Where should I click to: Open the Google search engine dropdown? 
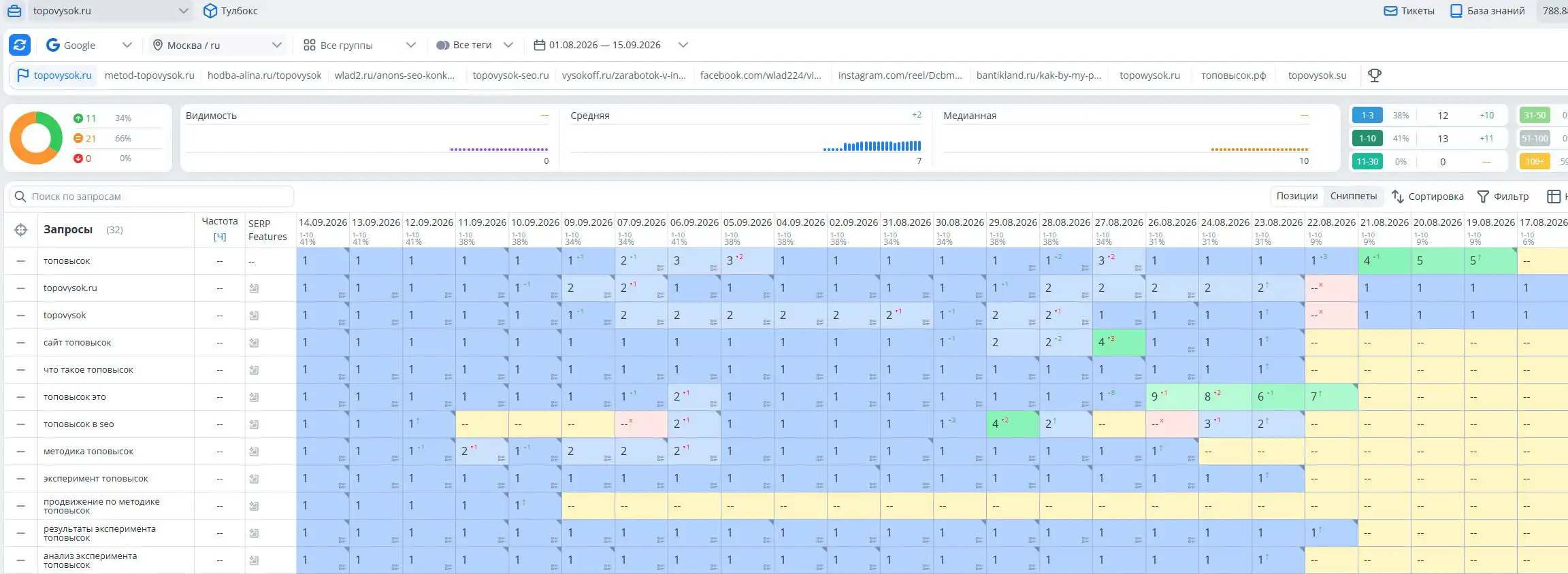(88, 45)
